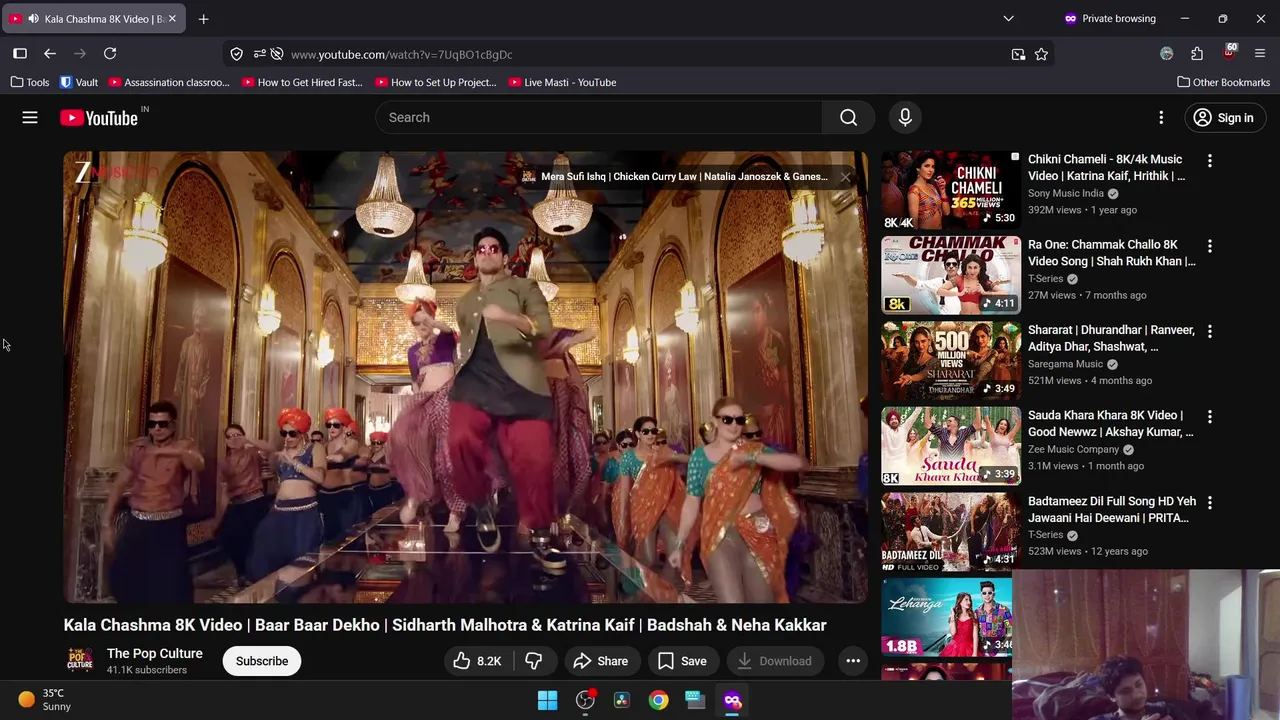Bookmark page with star icon
This screenshot has height=720, width=1280.
click(1041, 54)
